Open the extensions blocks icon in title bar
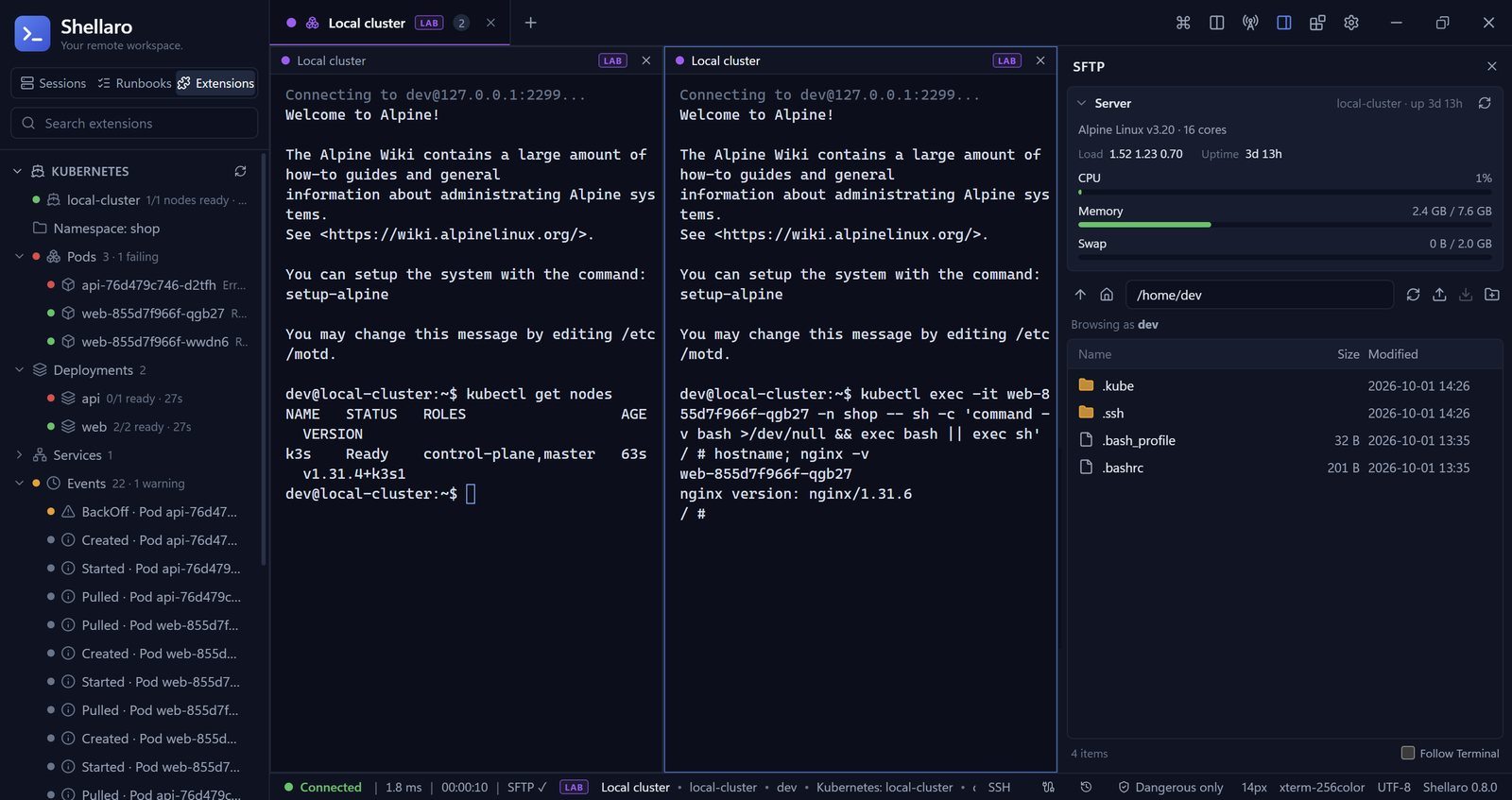The image size is (1512, 800). click(x=1317, y=23)
